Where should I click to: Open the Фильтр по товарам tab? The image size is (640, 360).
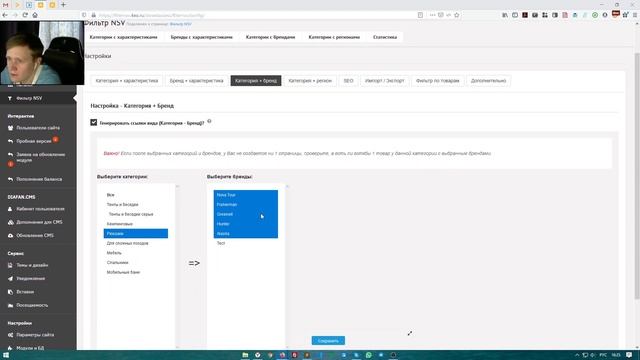[438, 81]
